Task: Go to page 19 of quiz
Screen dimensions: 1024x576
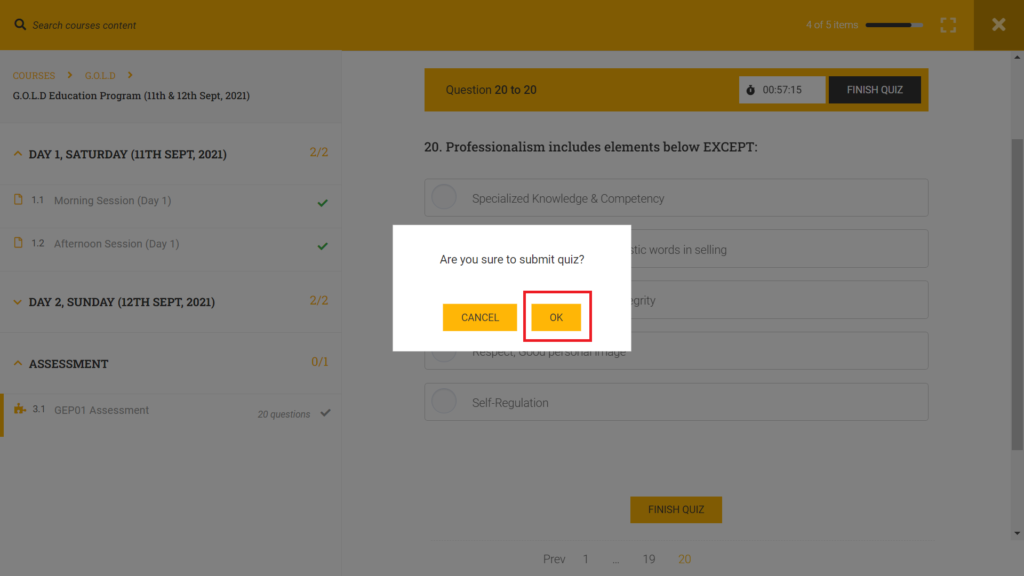Action: pos(649,559)
